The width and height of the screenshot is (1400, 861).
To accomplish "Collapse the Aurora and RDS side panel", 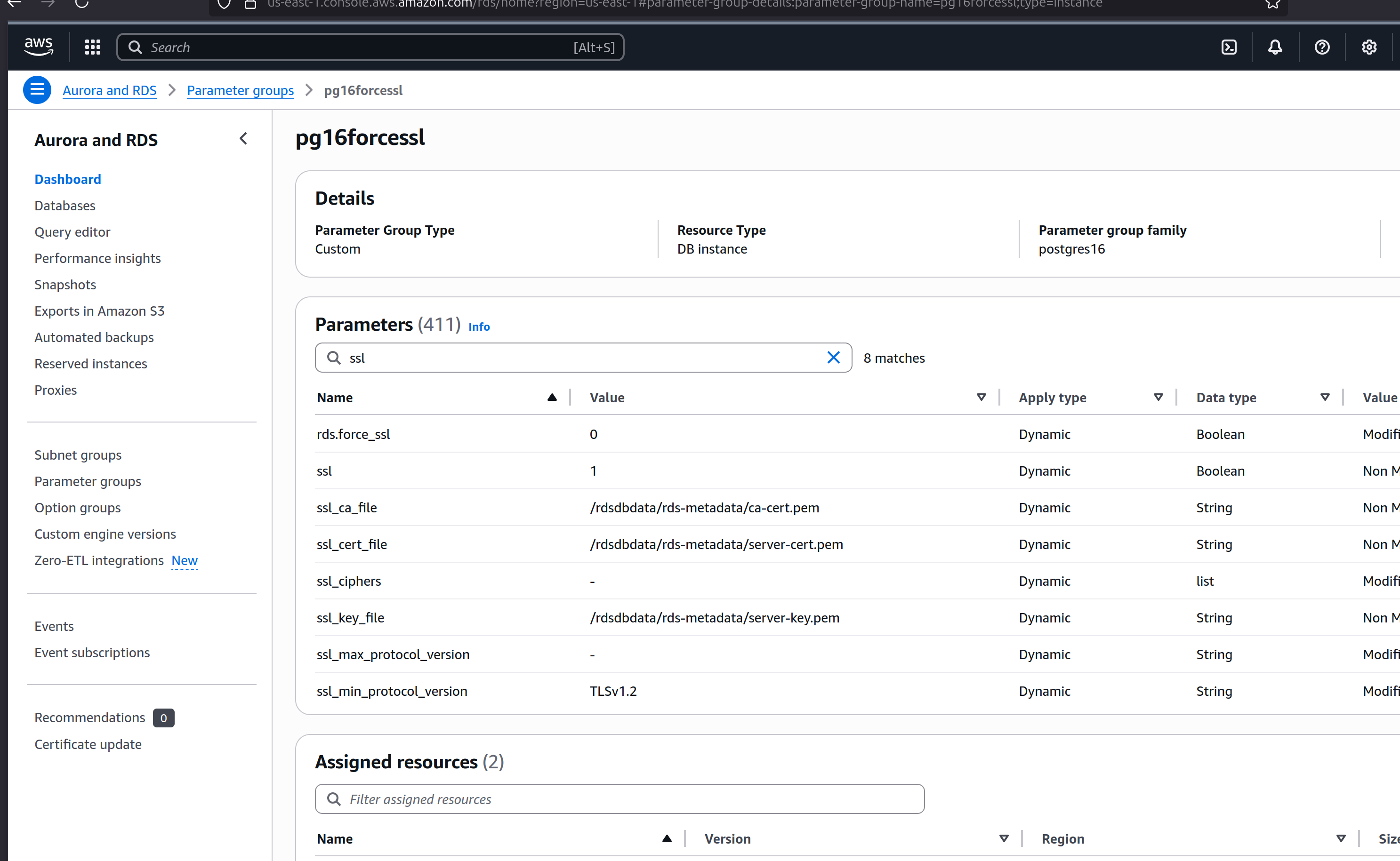I will pyautogui.click(x=243, y=138).
